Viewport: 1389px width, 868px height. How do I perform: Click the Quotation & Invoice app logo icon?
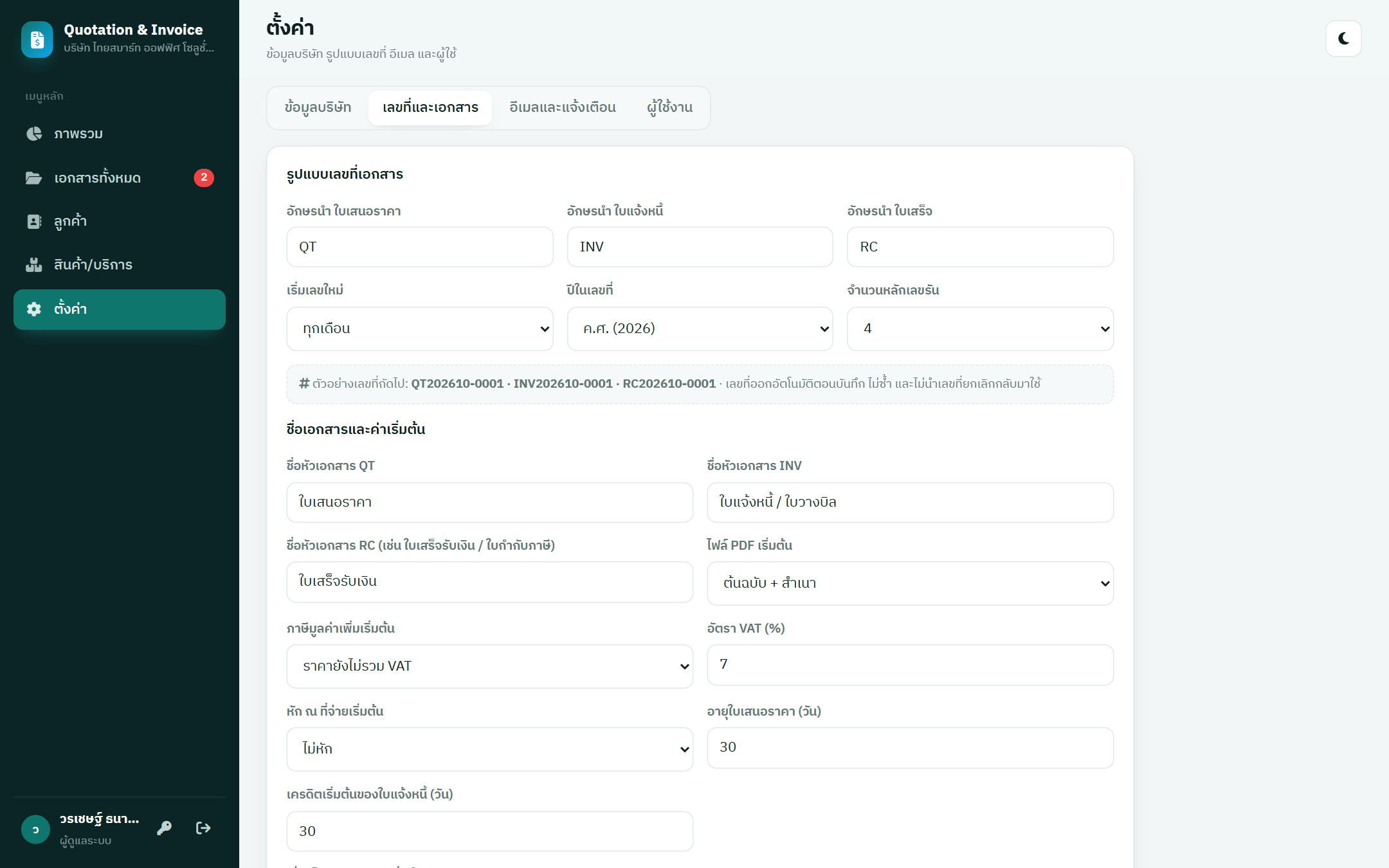[x=37, y=40]
